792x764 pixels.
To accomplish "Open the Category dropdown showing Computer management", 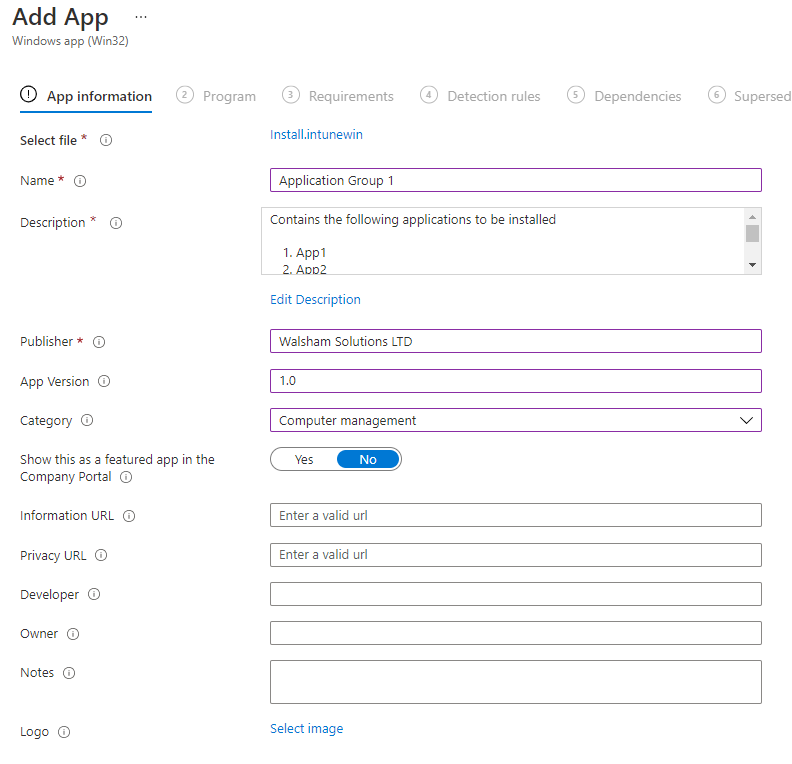I will click(x=516, y=420).
